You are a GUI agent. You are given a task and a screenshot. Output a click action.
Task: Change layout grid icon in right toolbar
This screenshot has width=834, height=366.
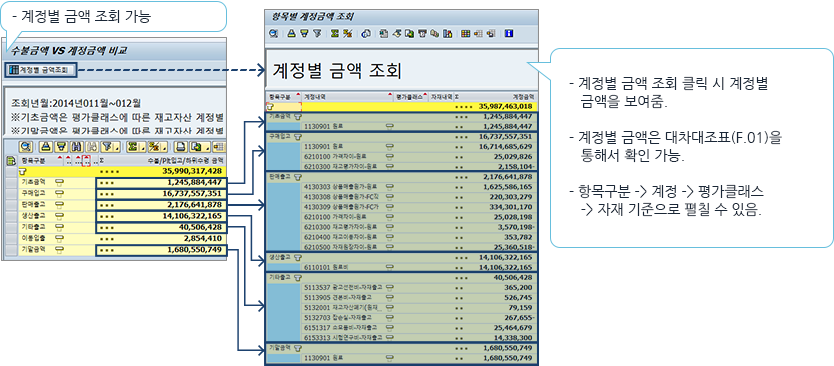465,34
